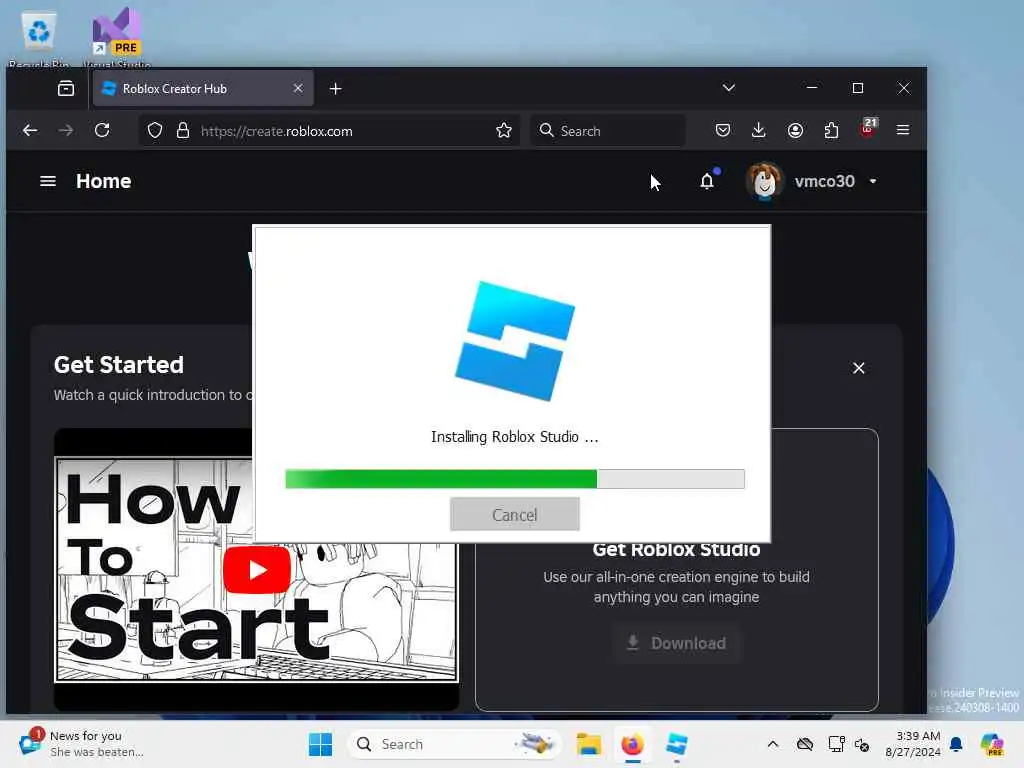Show hidden system tray icons
The height and width of the screenshot is (768, 1024).
pos(773,744)
